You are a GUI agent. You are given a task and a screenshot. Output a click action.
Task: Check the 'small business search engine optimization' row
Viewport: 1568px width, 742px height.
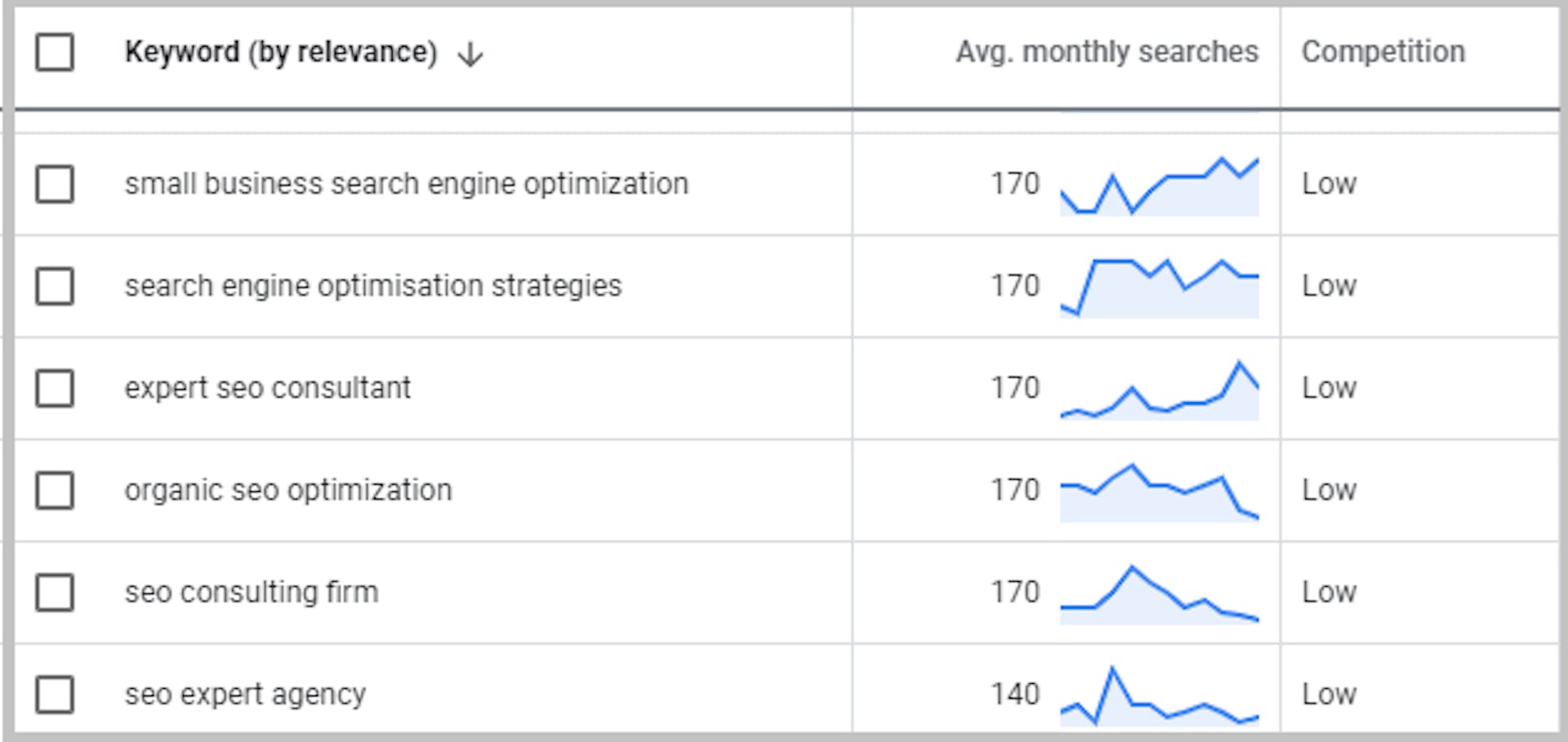click(x=55, y=184)
